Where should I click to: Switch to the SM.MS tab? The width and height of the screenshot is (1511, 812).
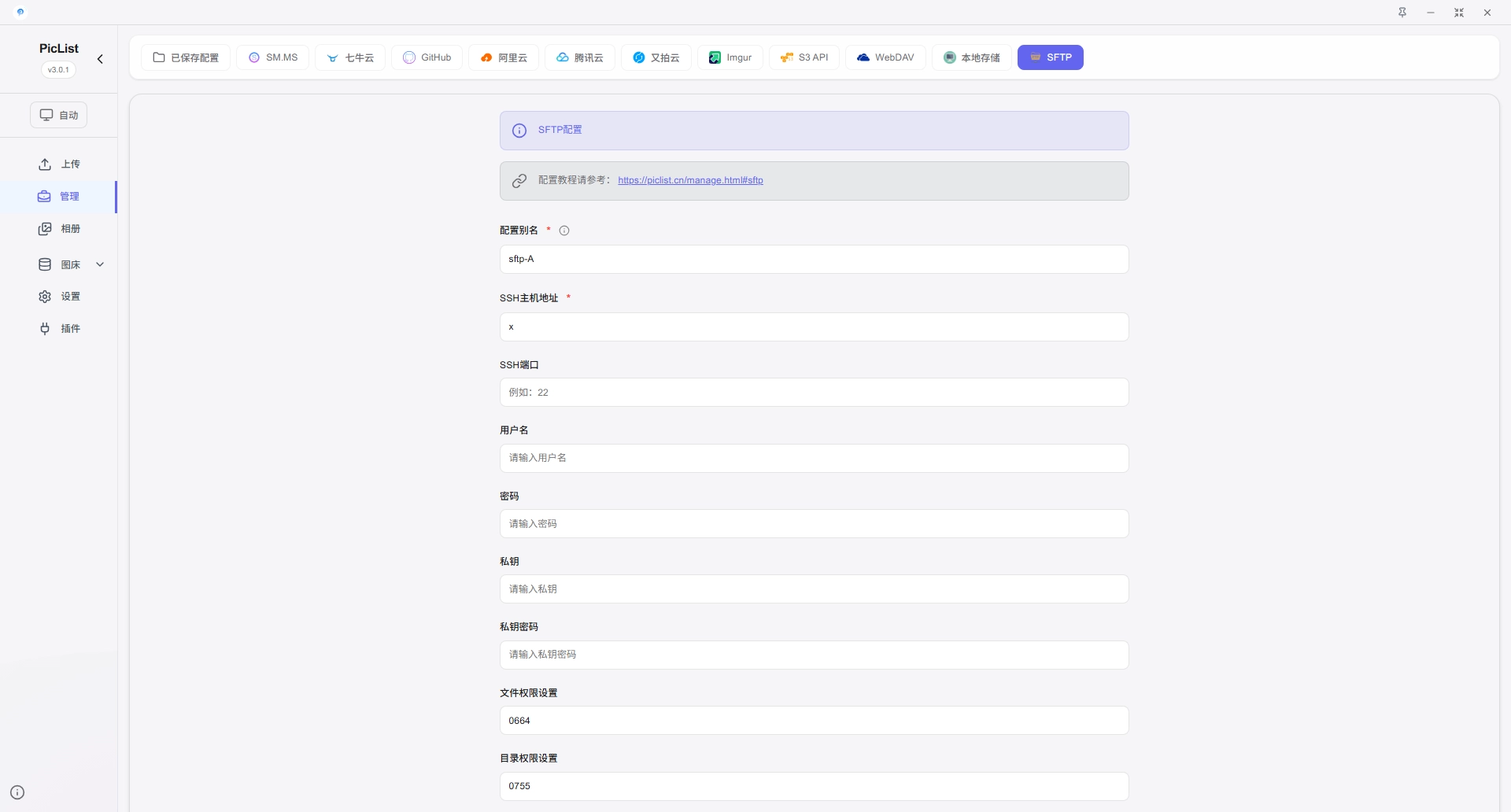[273, 57]
